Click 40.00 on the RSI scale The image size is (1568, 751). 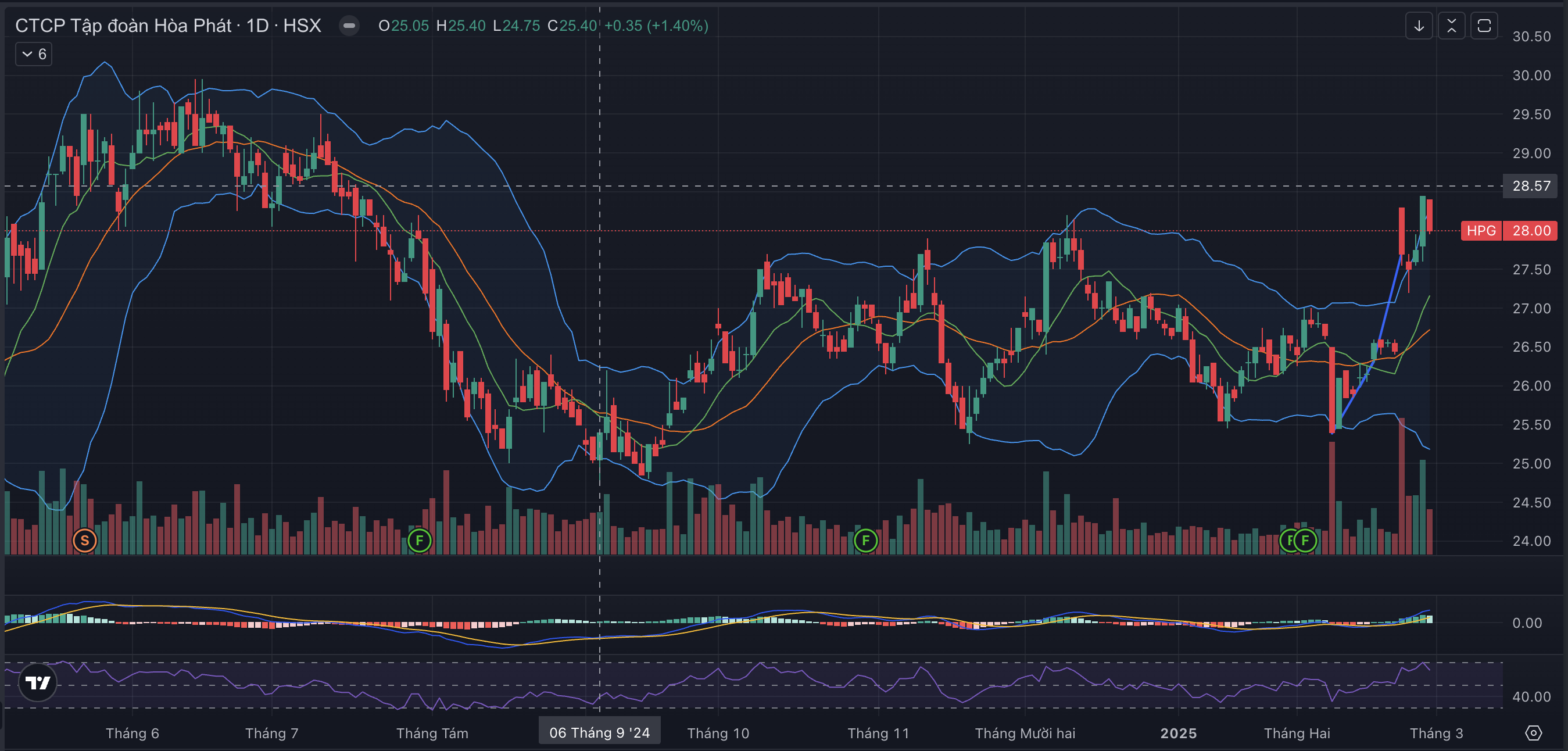[x=1531, y=696]
